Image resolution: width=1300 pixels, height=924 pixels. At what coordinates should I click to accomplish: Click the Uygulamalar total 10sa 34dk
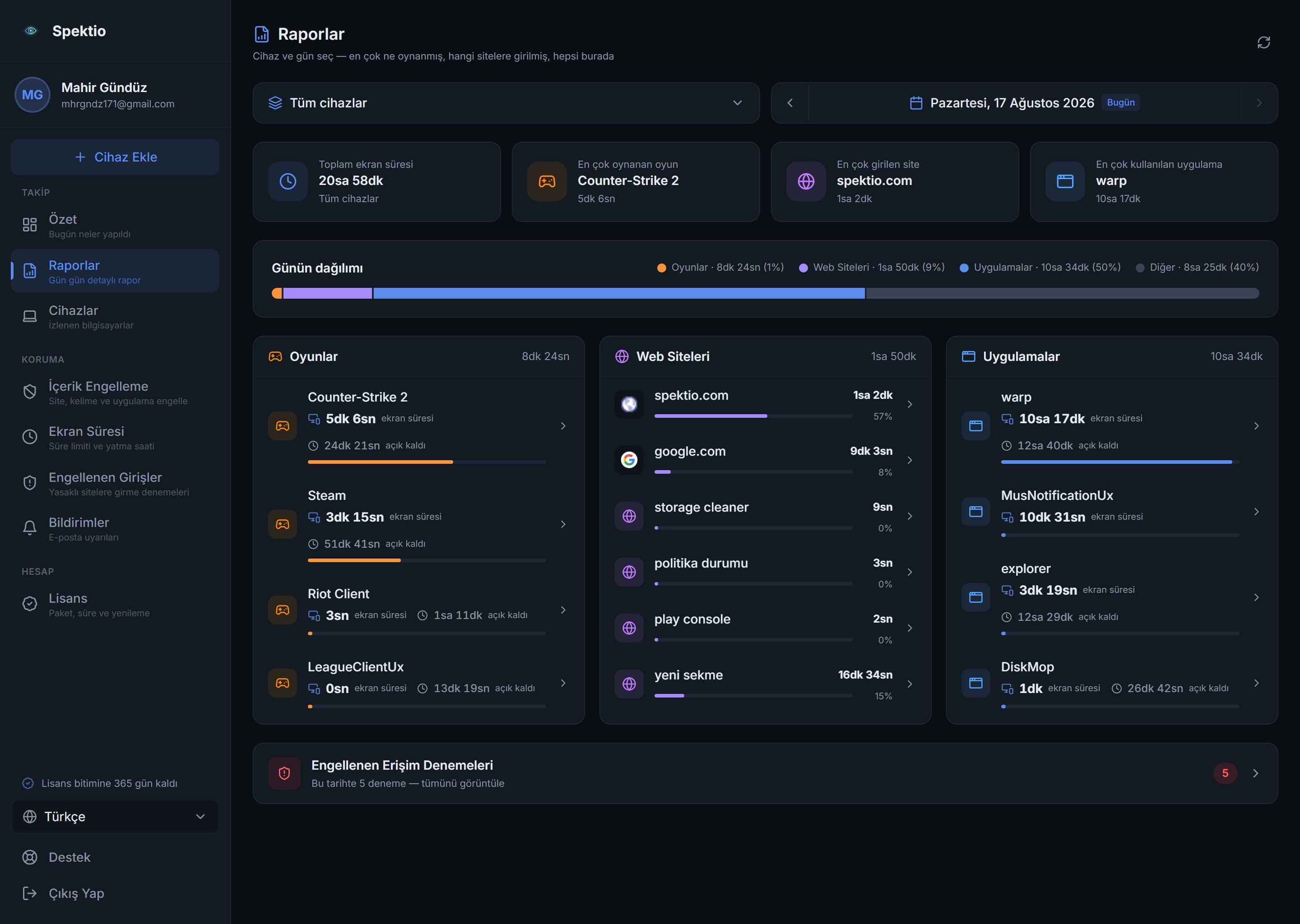pos(1236,356)
